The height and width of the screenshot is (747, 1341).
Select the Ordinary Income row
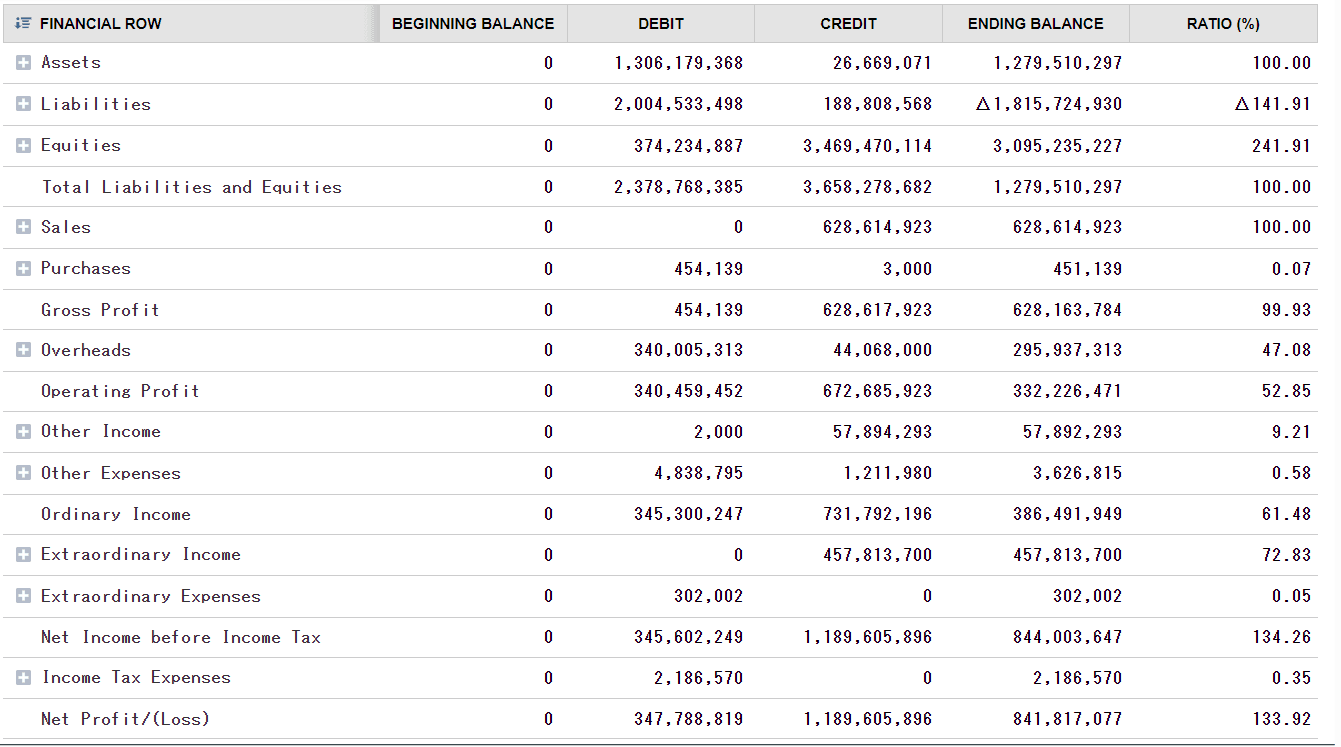114,513
